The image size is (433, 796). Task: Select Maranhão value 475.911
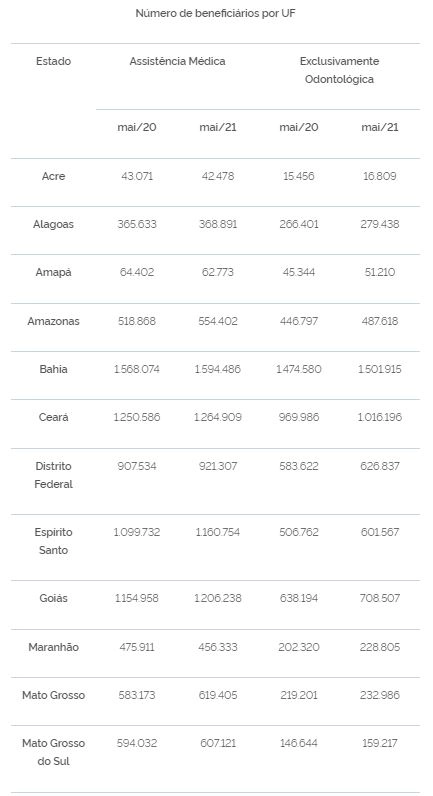[137, 647]
